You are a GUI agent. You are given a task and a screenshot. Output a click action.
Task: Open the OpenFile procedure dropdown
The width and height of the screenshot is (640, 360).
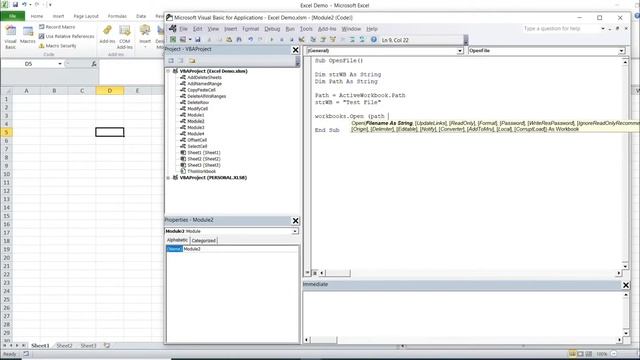click(621, 51)
